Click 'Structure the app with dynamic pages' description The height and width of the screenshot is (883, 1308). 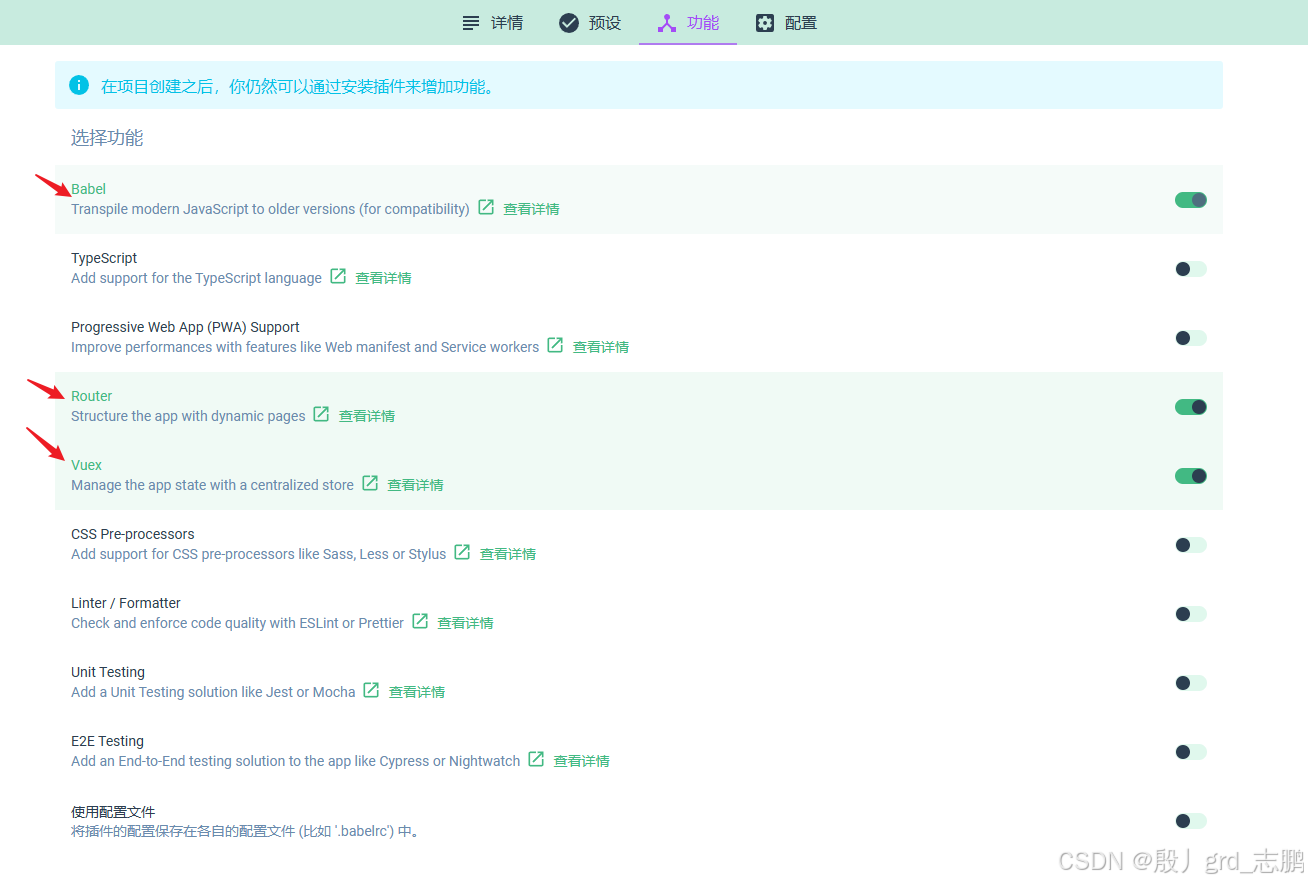point(188,416)
